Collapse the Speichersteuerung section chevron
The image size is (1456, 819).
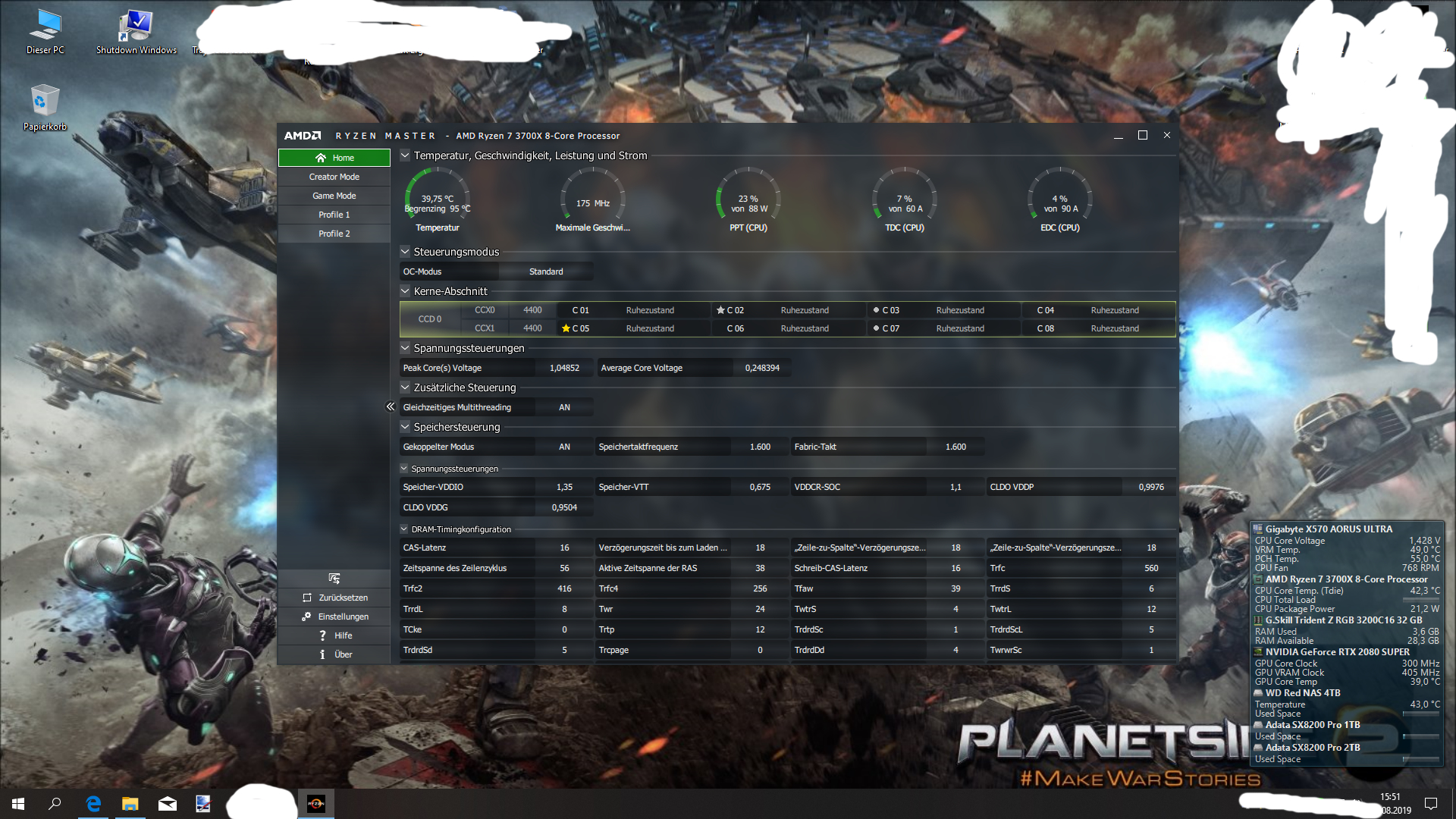click(405, 427)
